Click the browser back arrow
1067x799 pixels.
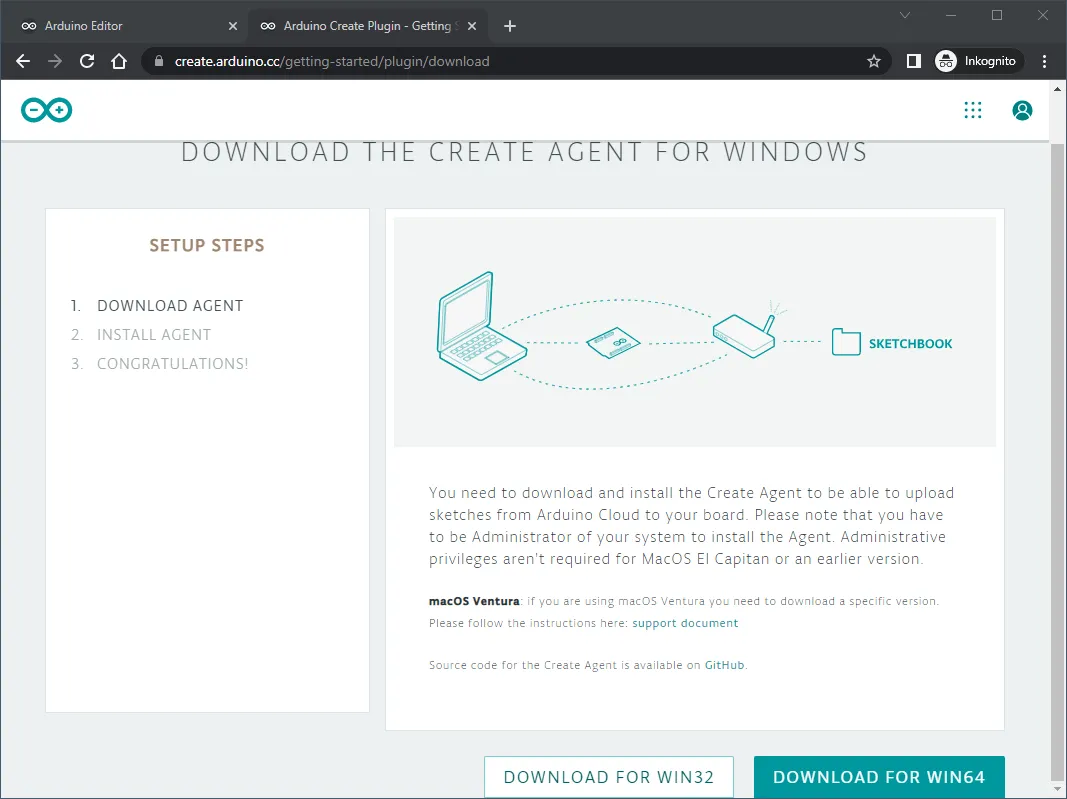click(23, 61)
